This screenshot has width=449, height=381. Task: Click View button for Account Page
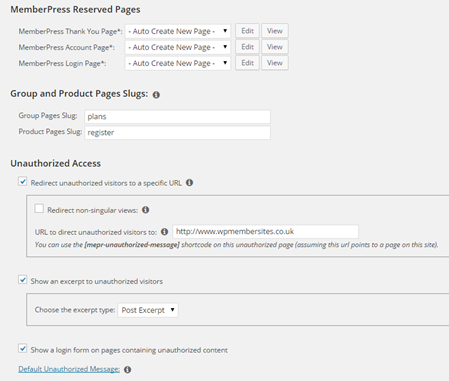(275, 47)
